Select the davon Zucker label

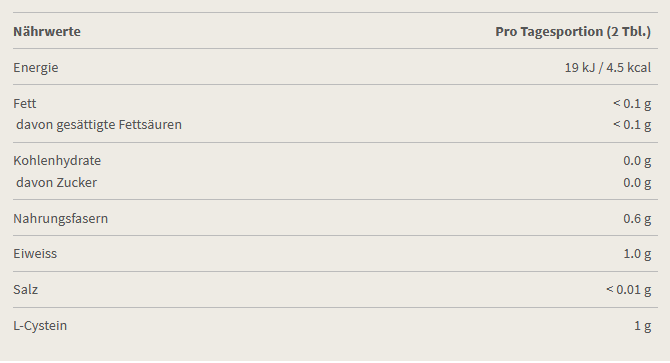(56, 183)
